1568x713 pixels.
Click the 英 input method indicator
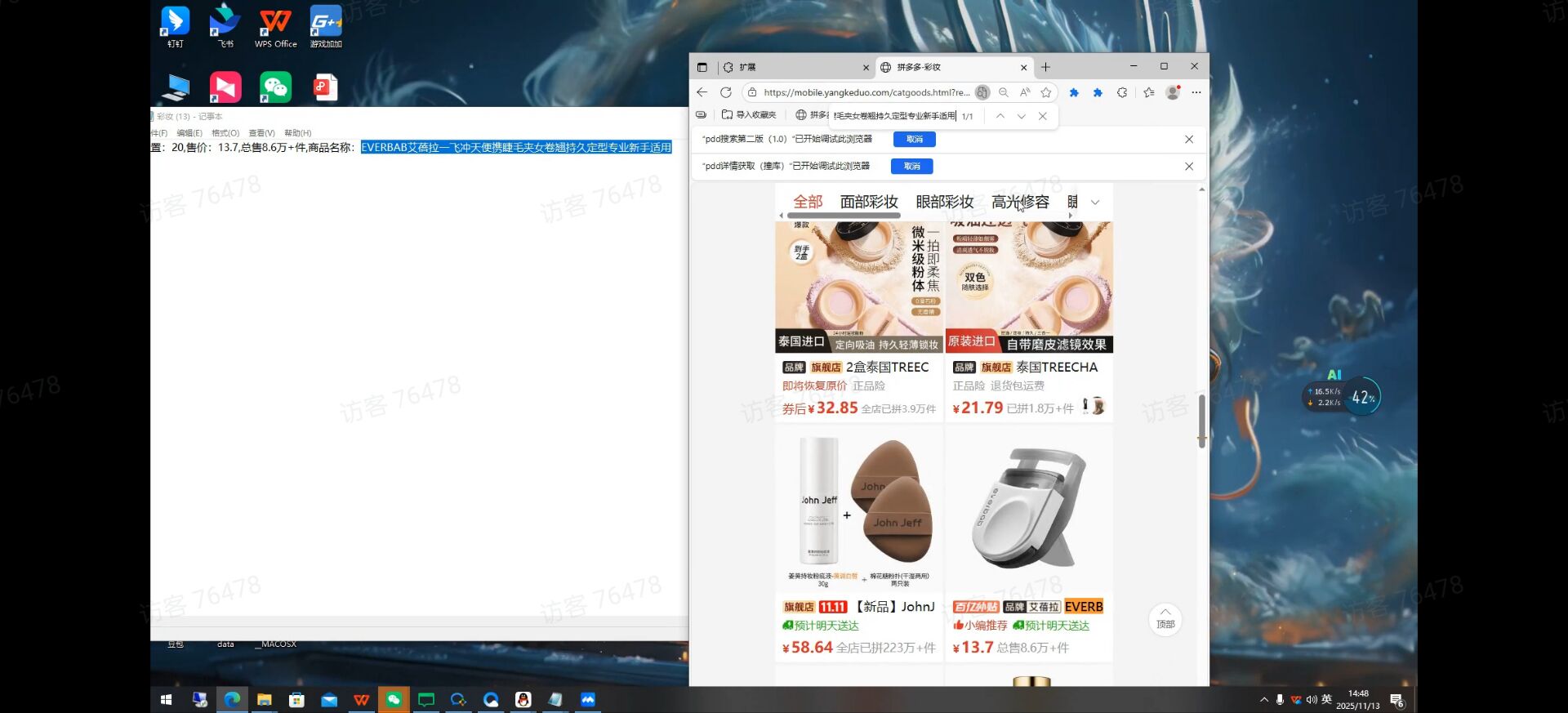(x=1326, y=699)
